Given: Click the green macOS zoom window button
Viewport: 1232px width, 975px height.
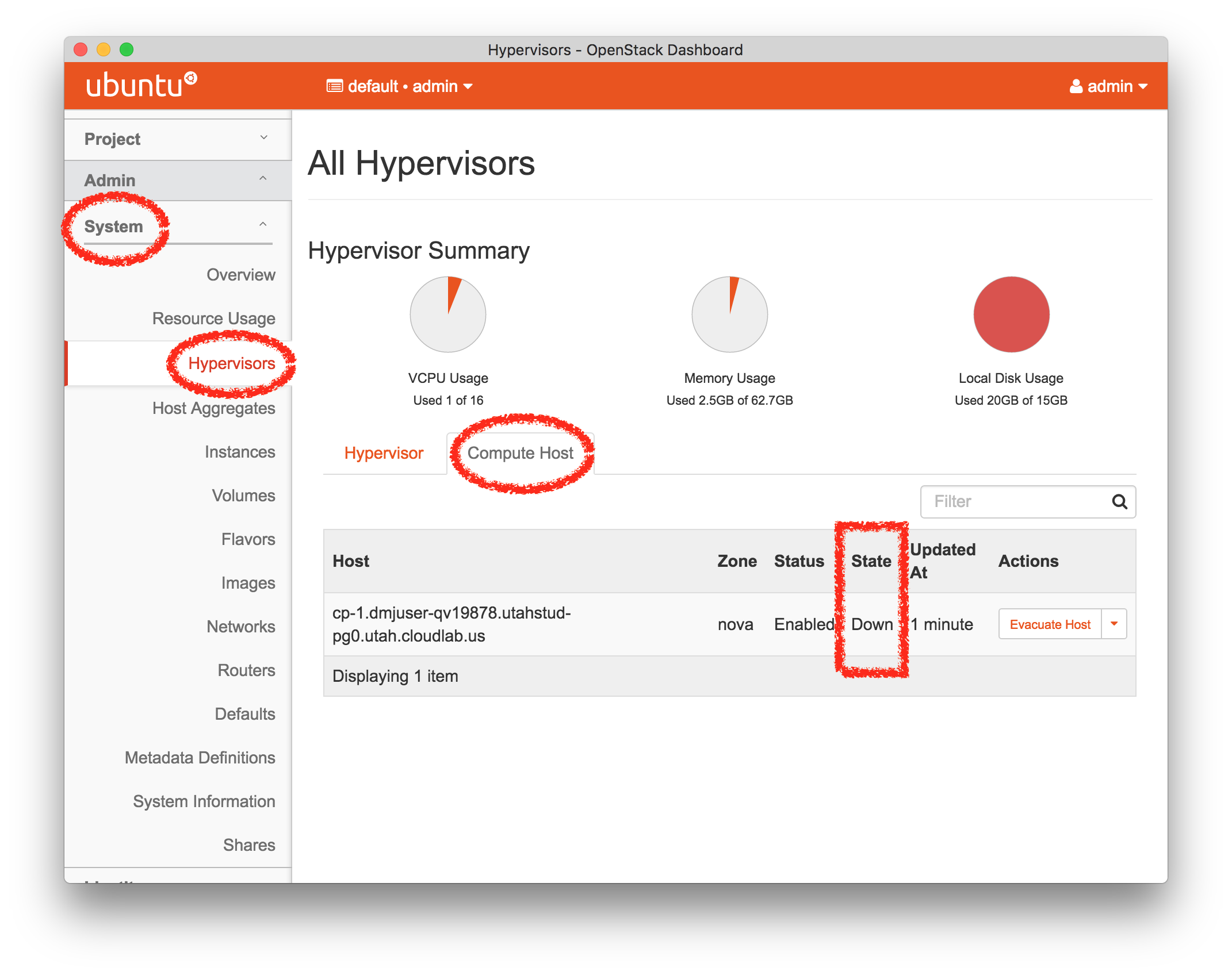Looking at the screenshot, I should click(127, 49).
